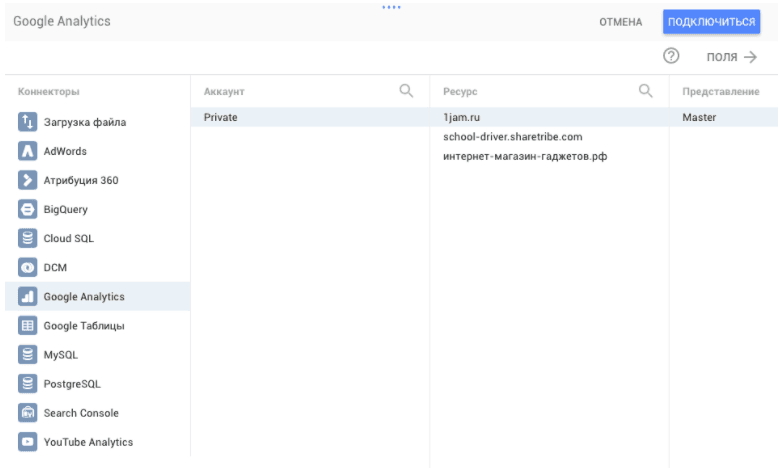
Task: Click the Коннекторы panel heading
Action: (x=49, y=91)
